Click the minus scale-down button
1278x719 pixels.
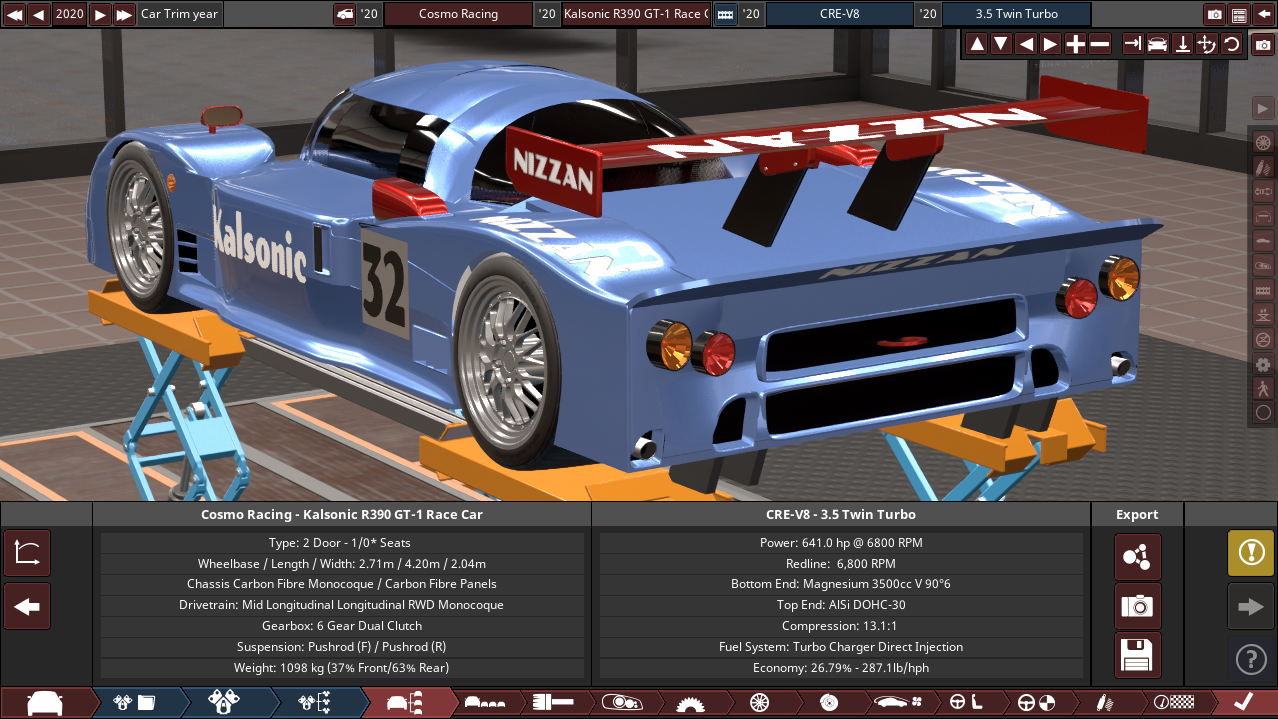click(x=1100, y=44)
